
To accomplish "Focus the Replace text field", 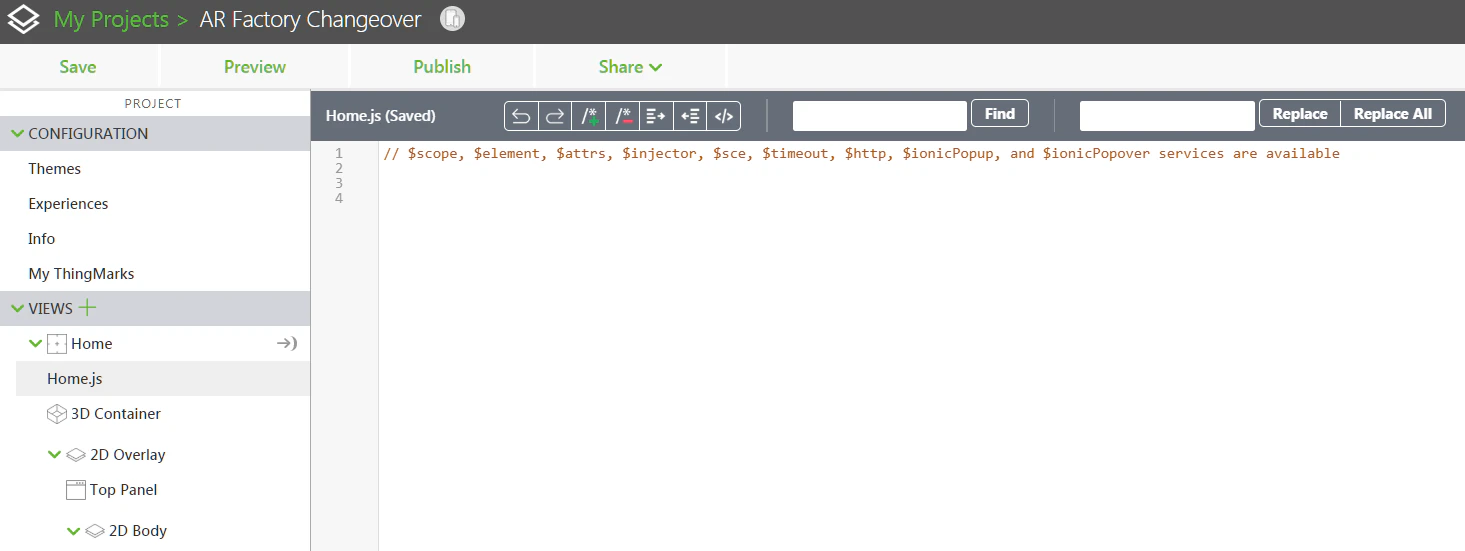I will point(1167,116).
